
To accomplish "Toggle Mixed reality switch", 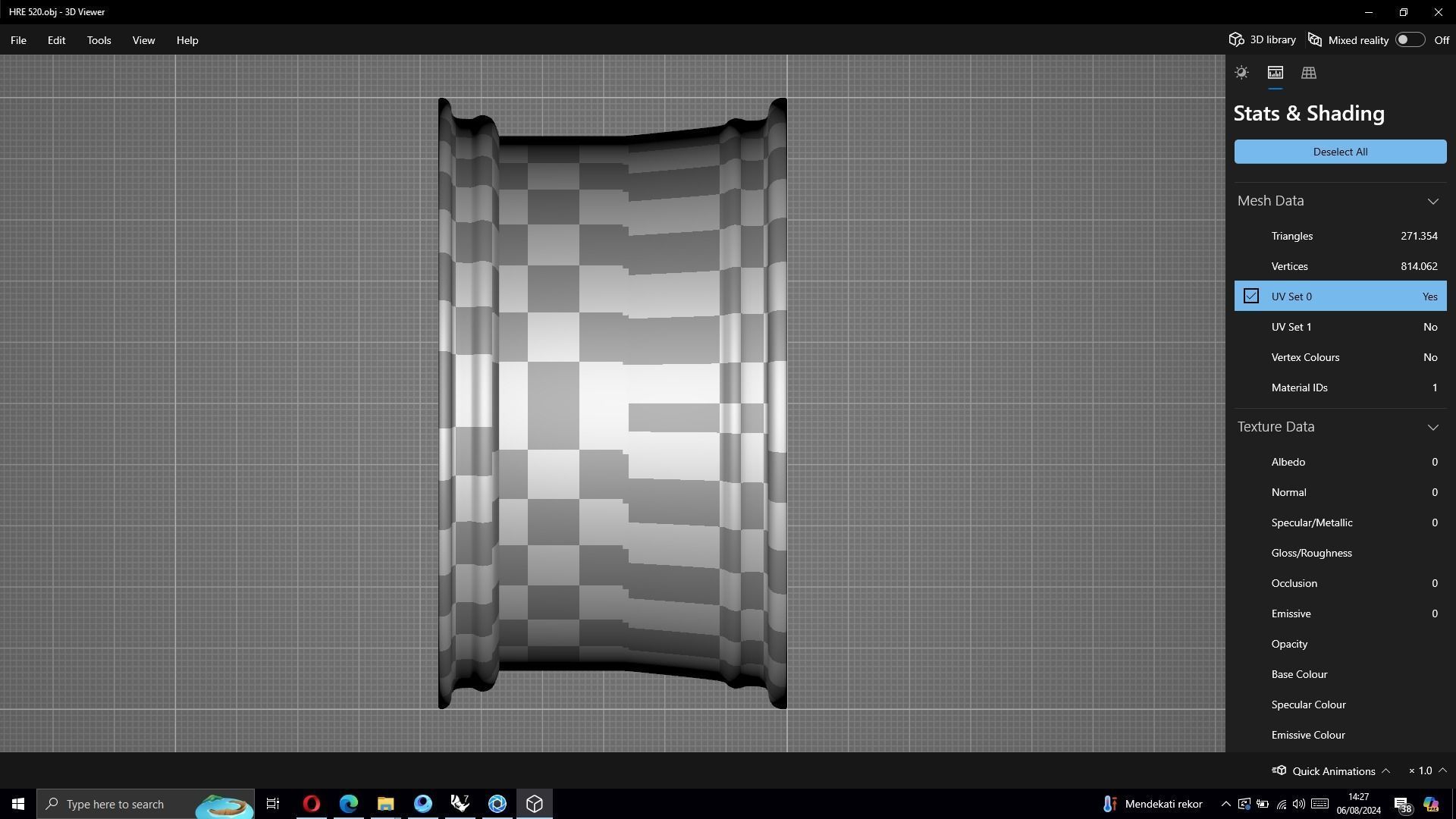I will click(1409, 40).
